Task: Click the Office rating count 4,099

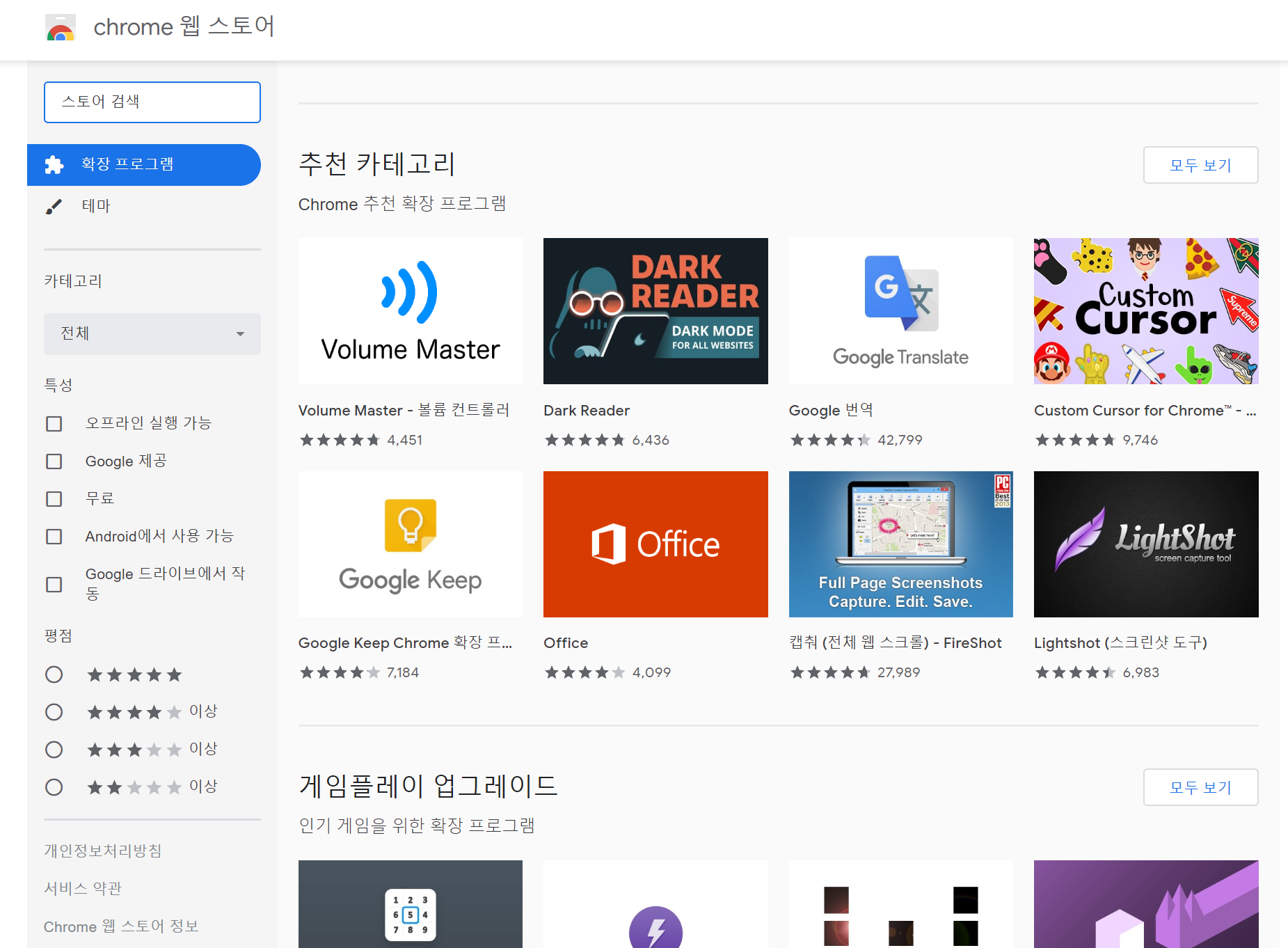Action: coord(652,672)
